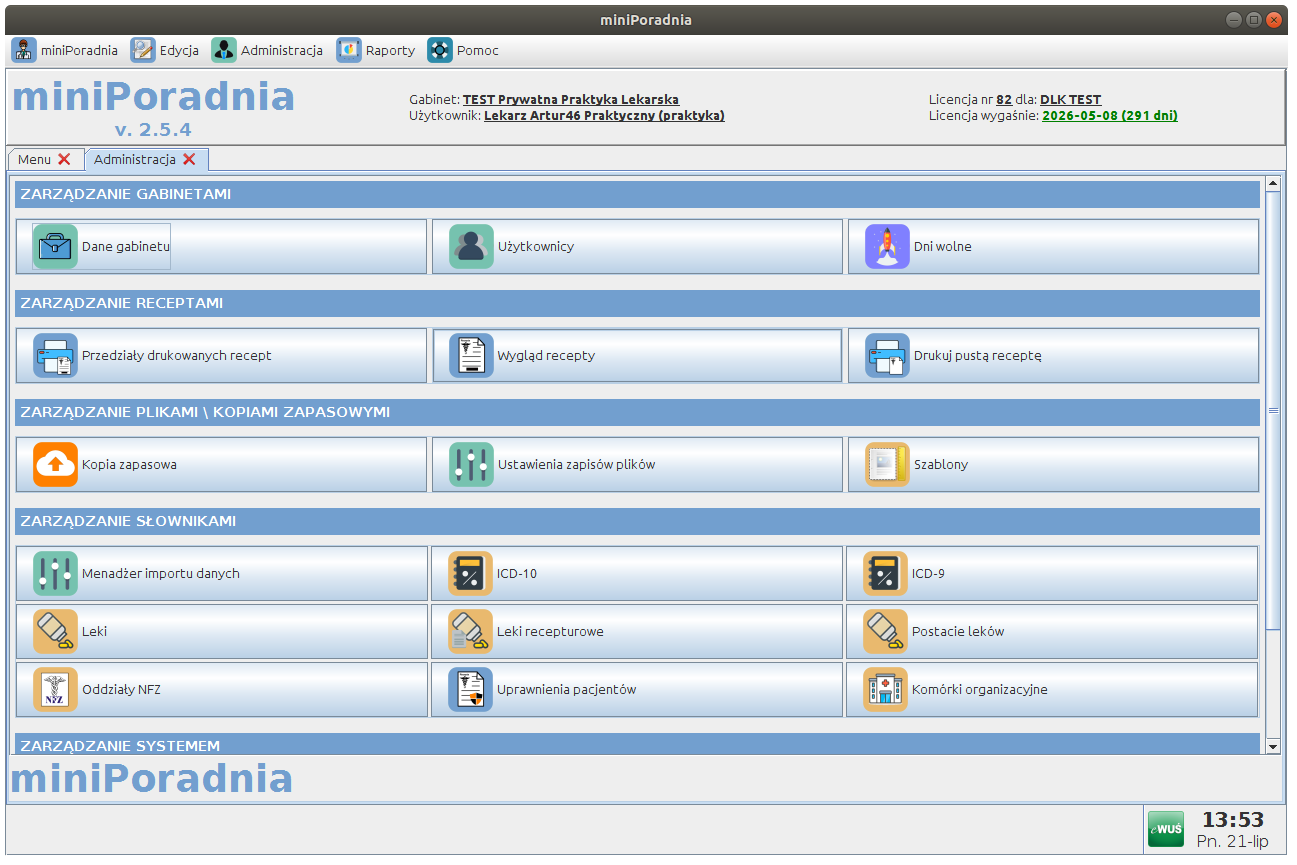1297x865 pixels.
Task: Switch to the Menu tab
Action: tap(34, 159)
